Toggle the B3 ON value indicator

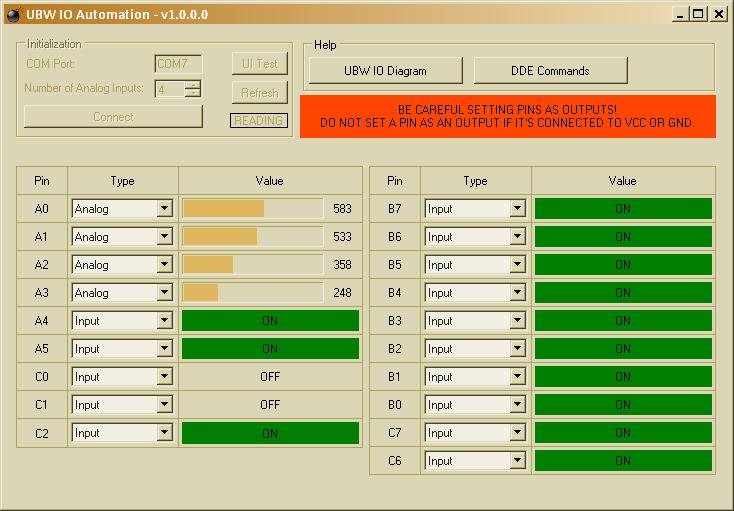[x=623, y=321]
